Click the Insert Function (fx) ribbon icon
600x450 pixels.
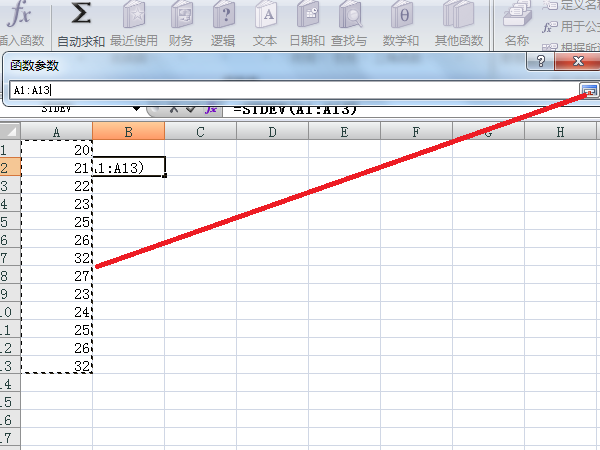(x=20, y=16)
